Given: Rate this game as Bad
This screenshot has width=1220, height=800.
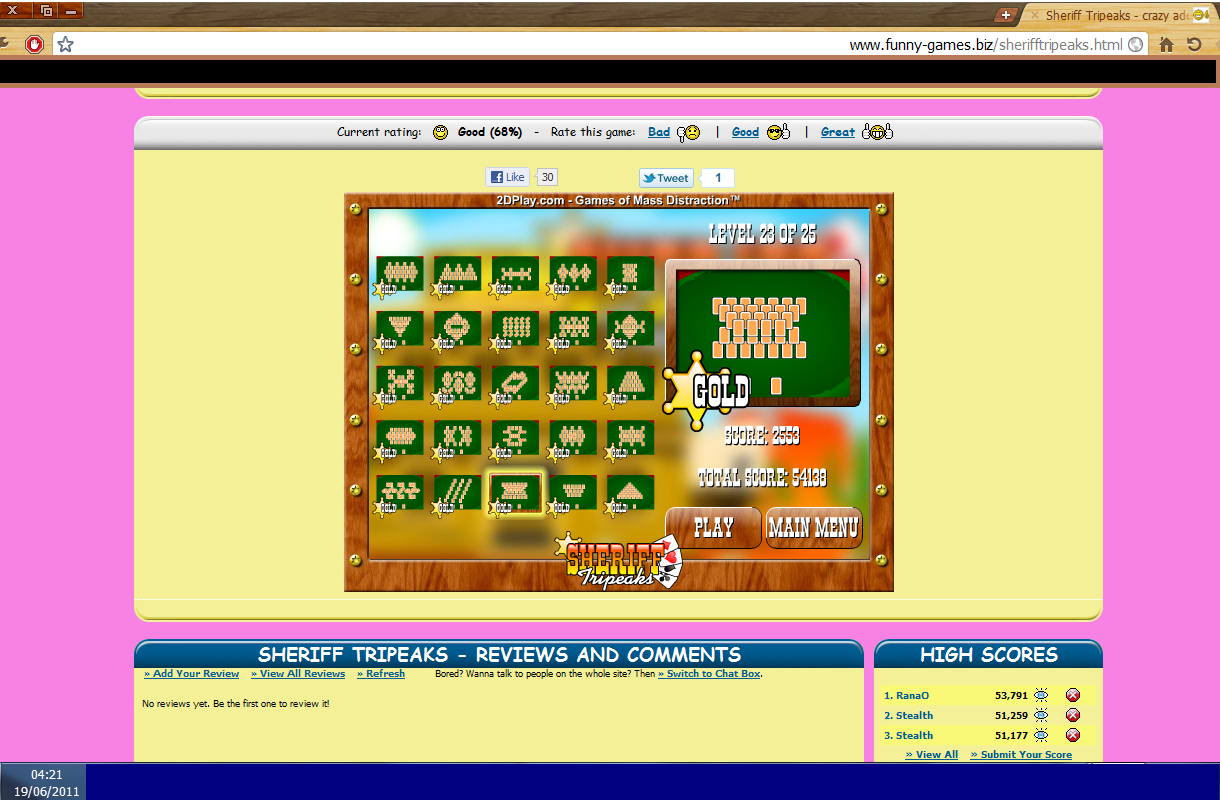Looking at the screenshot, I should (x=659, y=132).
